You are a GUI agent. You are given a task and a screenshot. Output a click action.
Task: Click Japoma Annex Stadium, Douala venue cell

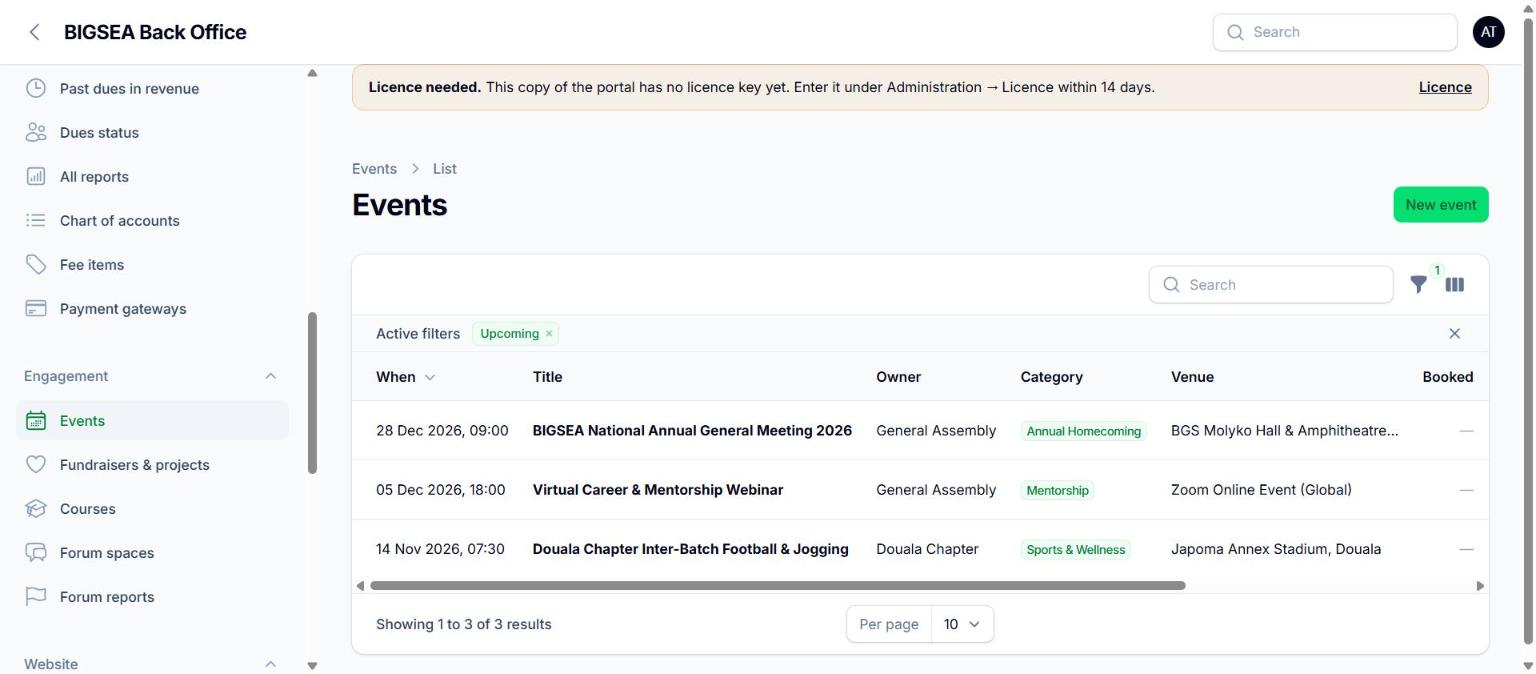(x=1276, y=549)
